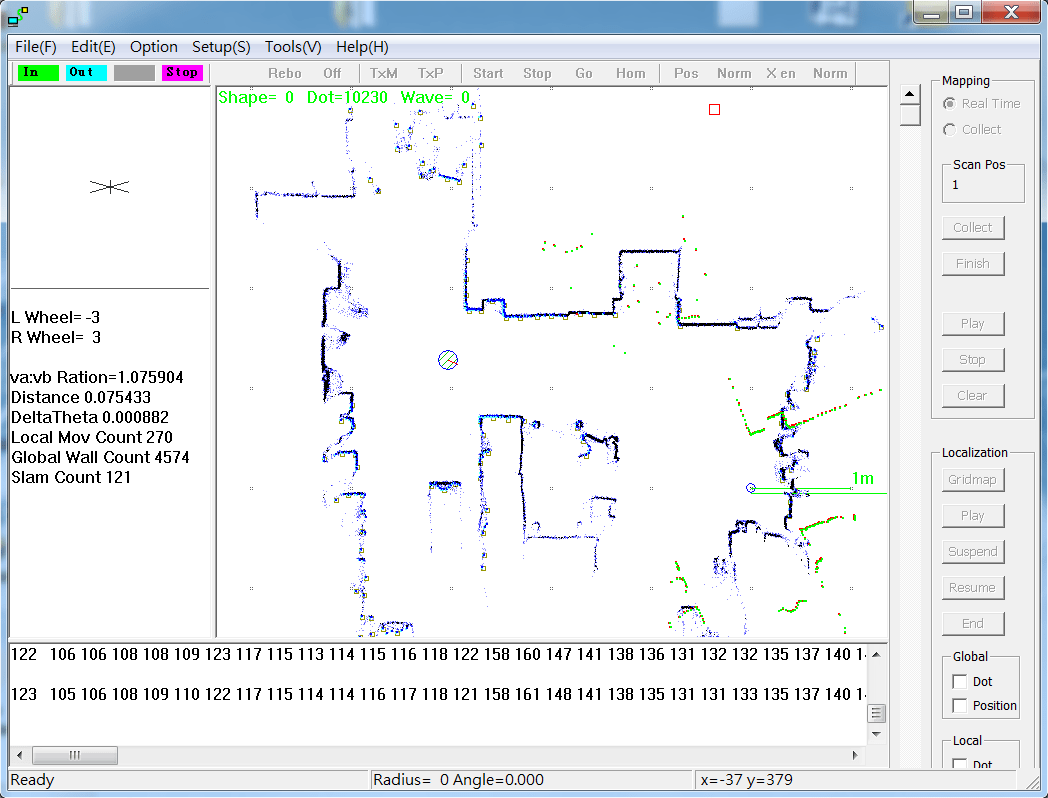Toggle the Global Dot checkbox
1048x798 pixels.
click(x=959, y=682)
